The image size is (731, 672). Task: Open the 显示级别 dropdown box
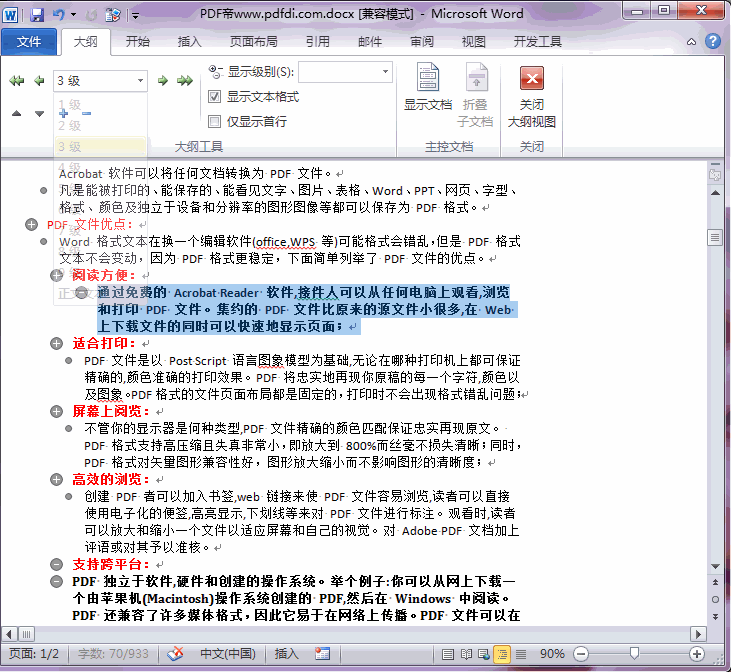[x=345, y=72]
